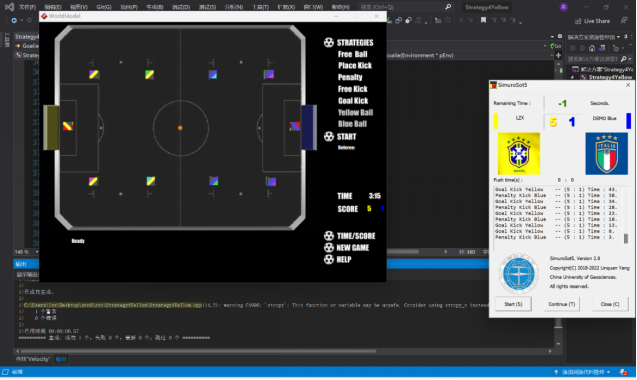Screen dimensions: 637x380
Task: Click the START soccer ball icon
Action: tap(329, 137)
